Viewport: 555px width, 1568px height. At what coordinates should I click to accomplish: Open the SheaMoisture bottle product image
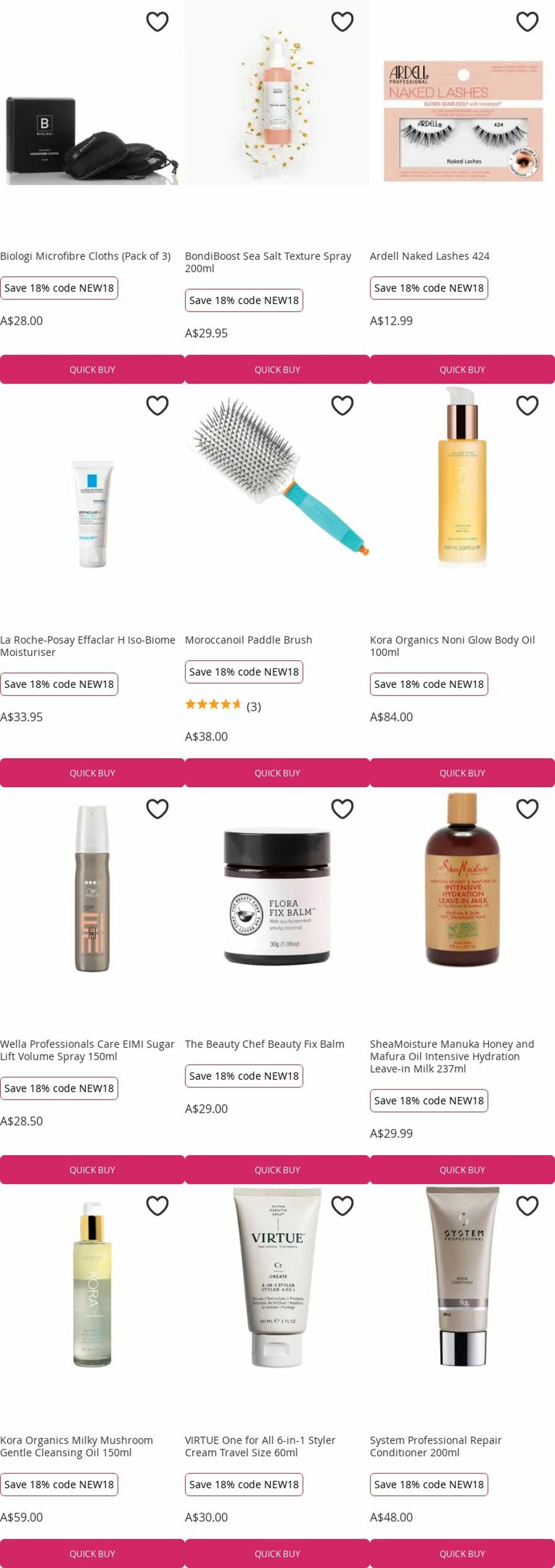(462, 880)
